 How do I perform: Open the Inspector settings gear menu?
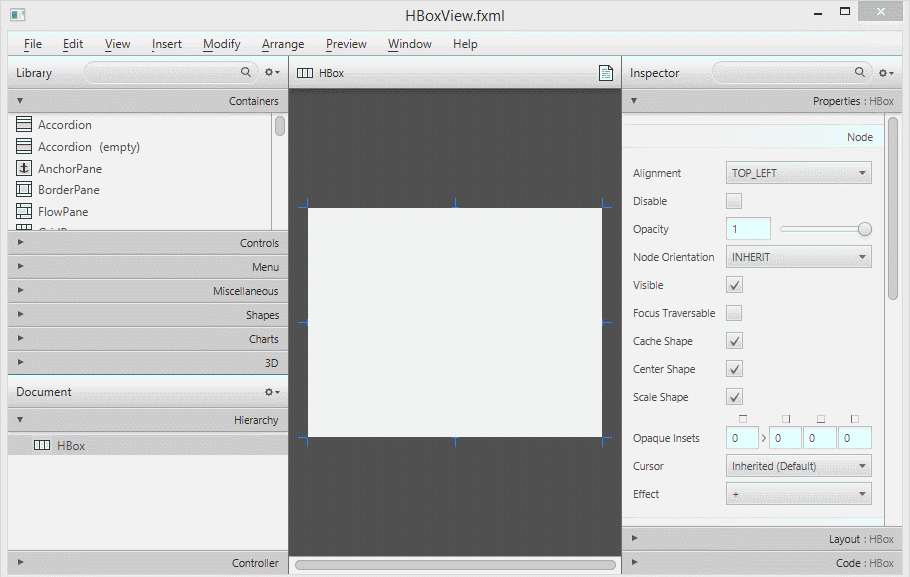[886, 73]
